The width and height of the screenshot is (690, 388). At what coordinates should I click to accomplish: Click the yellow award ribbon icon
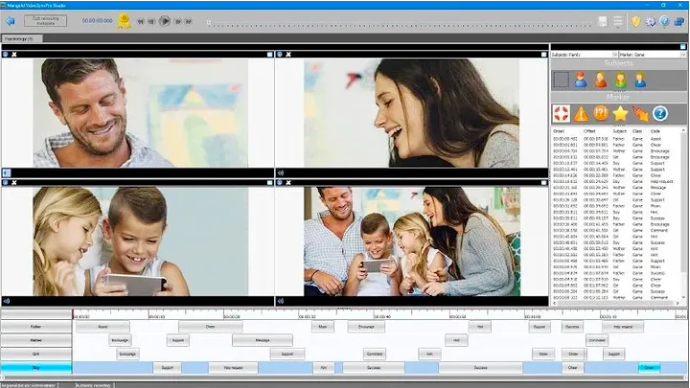[124, 21]
